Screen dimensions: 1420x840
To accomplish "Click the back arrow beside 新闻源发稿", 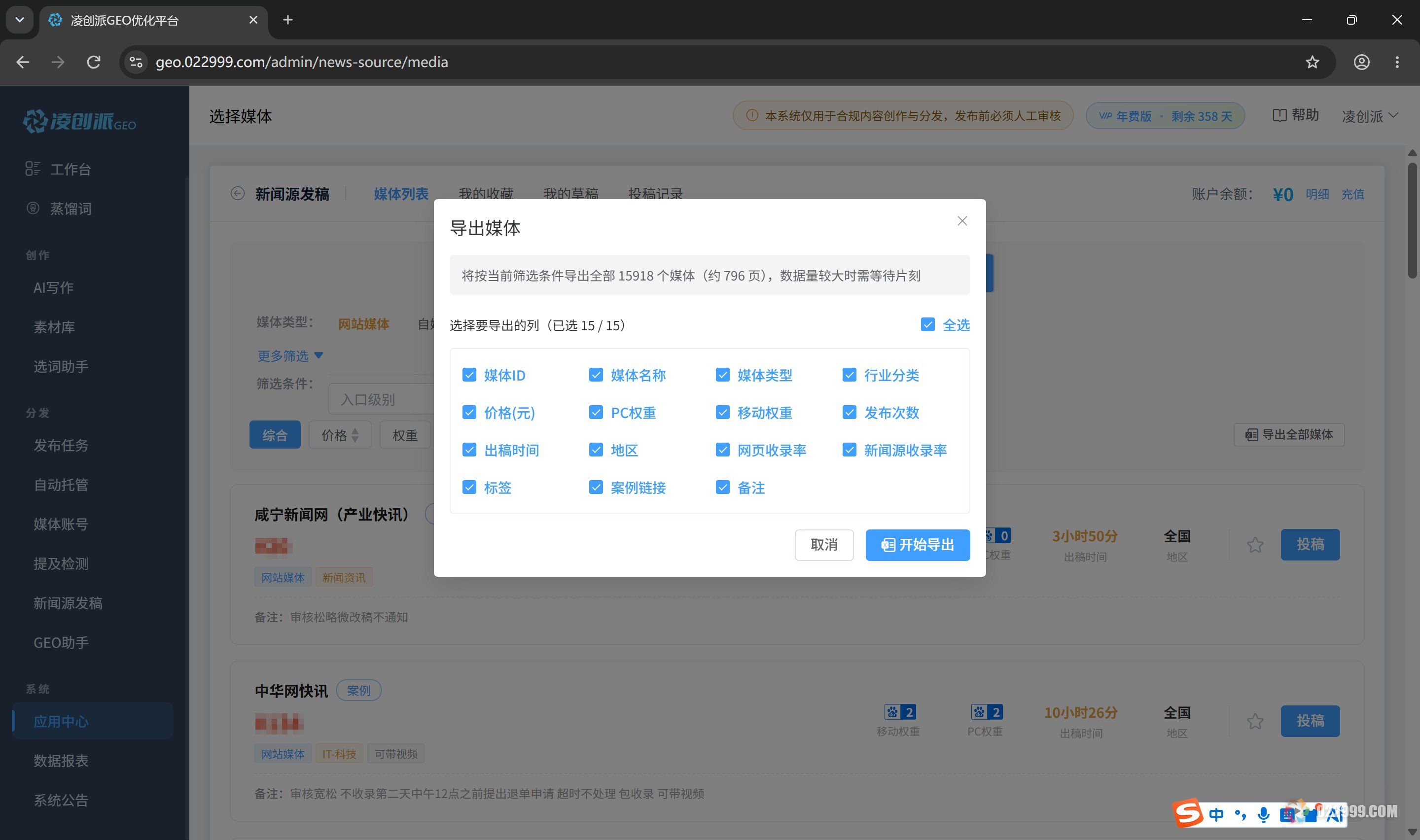I will (238, 194).
